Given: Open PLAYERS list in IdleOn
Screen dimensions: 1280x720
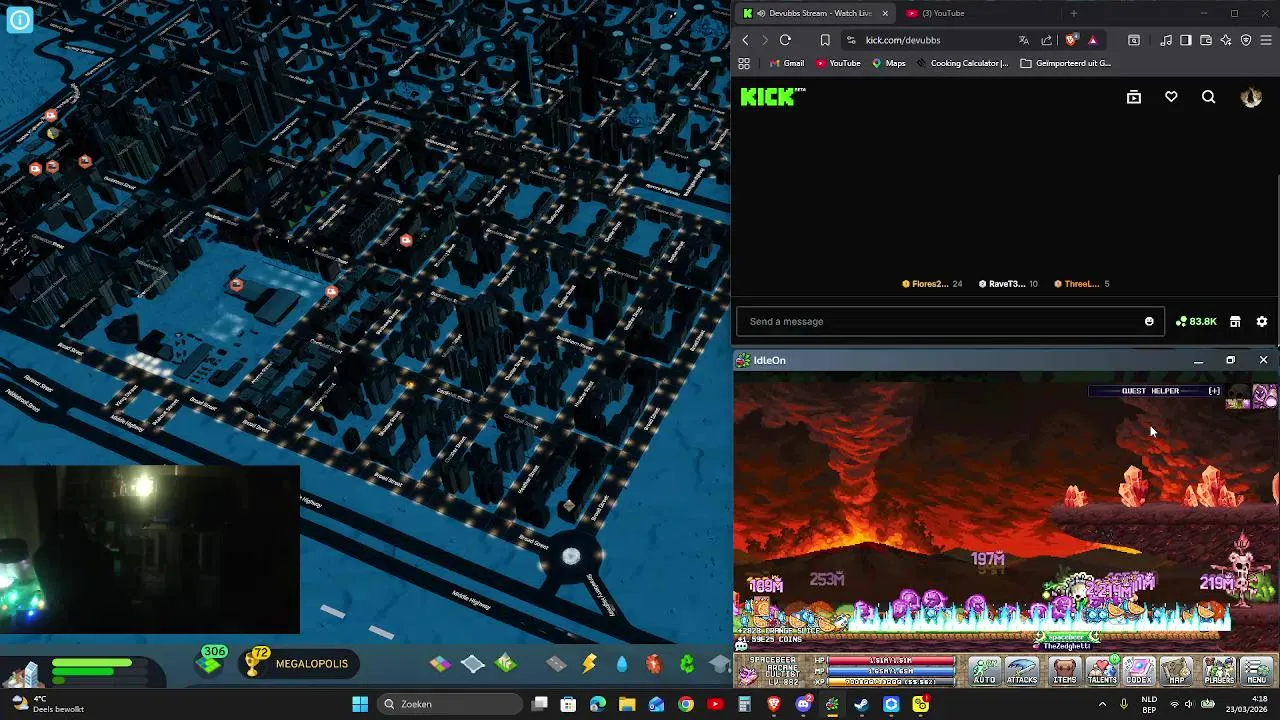Looking at the screenshot, I should coord(1219,669).
